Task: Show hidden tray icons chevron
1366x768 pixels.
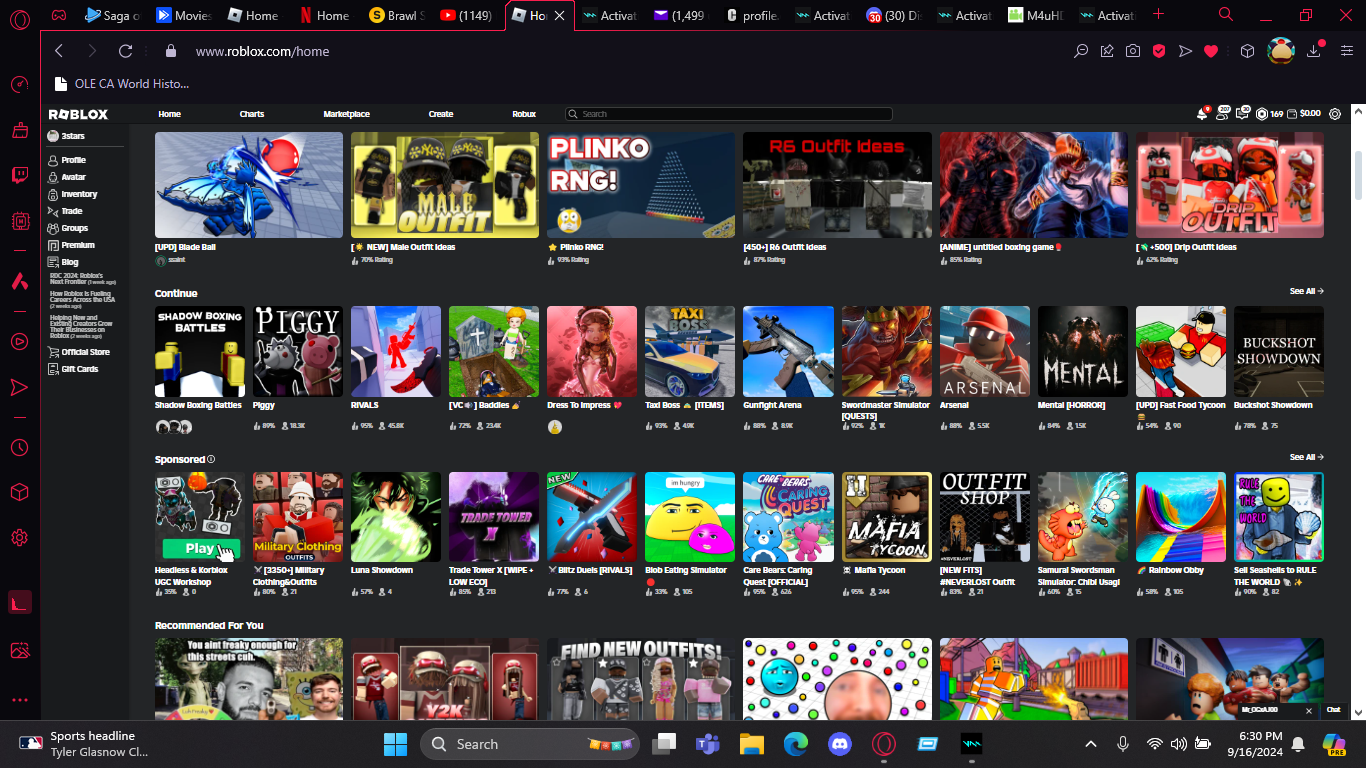Action: pos(1091,744)
